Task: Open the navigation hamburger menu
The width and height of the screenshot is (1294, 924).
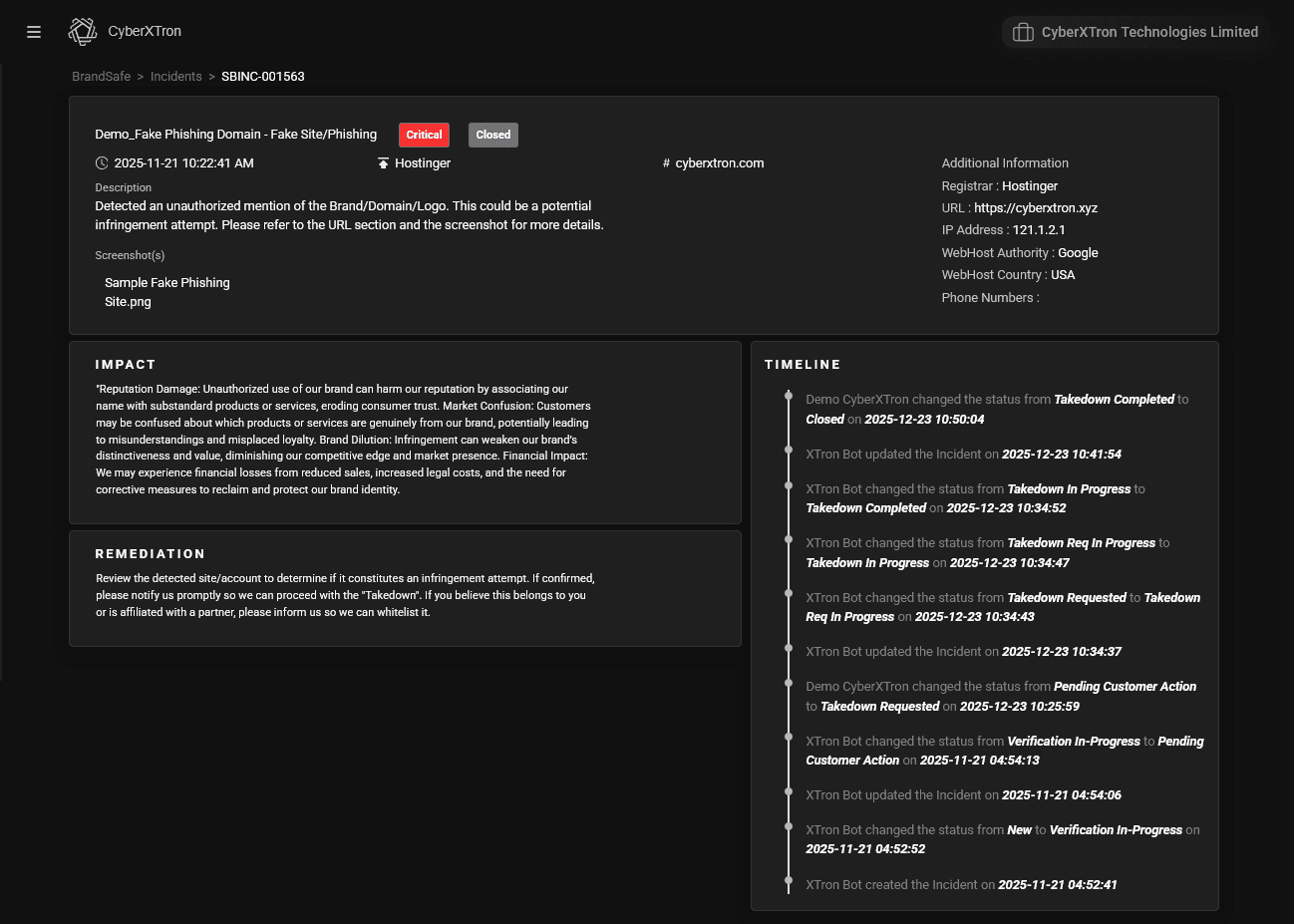Action: (x=33, y=31)
